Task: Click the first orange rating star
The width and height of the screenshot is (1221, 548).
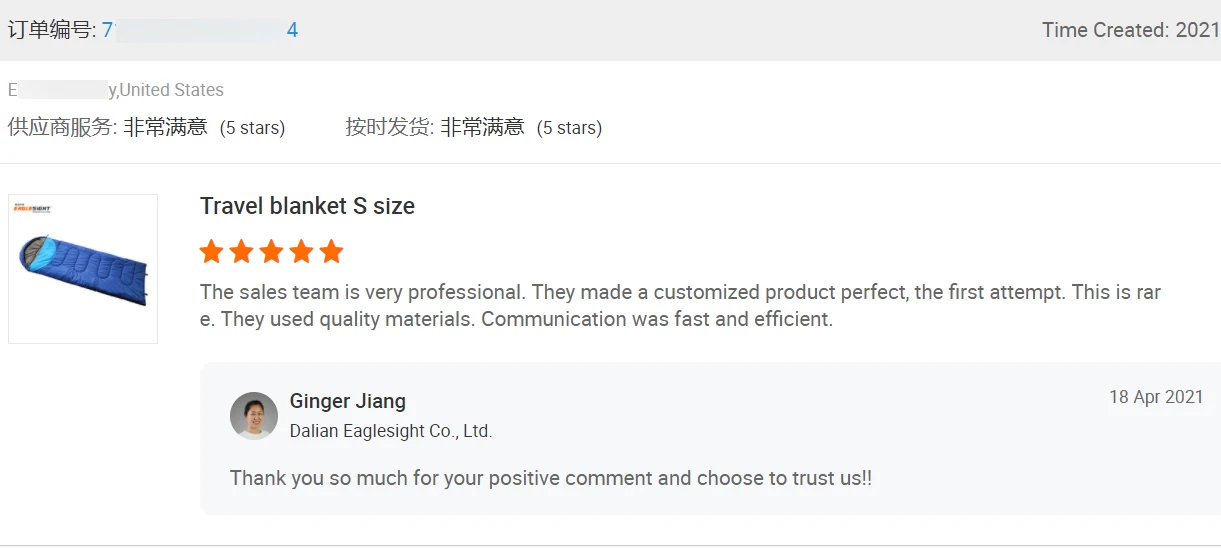Action: (x=211, y=252)
